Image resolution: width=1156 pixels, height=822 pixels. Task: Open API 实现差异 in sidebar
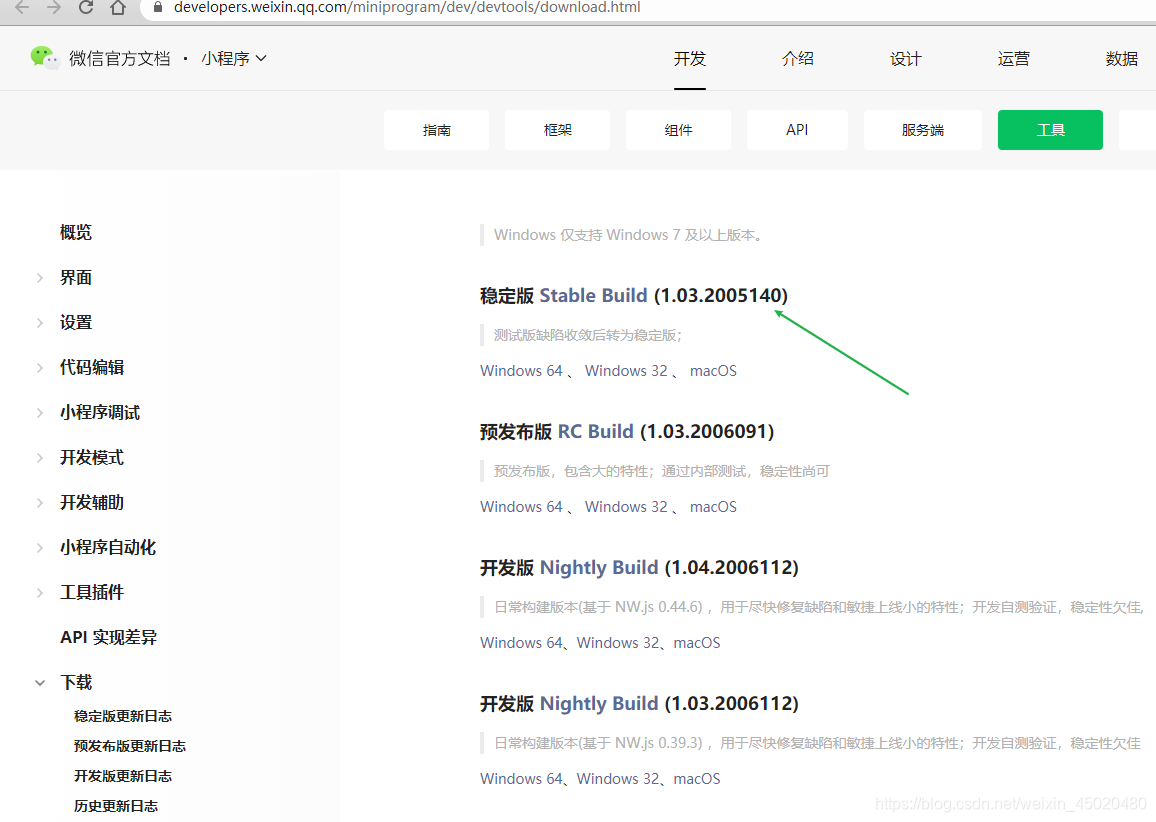108,638
